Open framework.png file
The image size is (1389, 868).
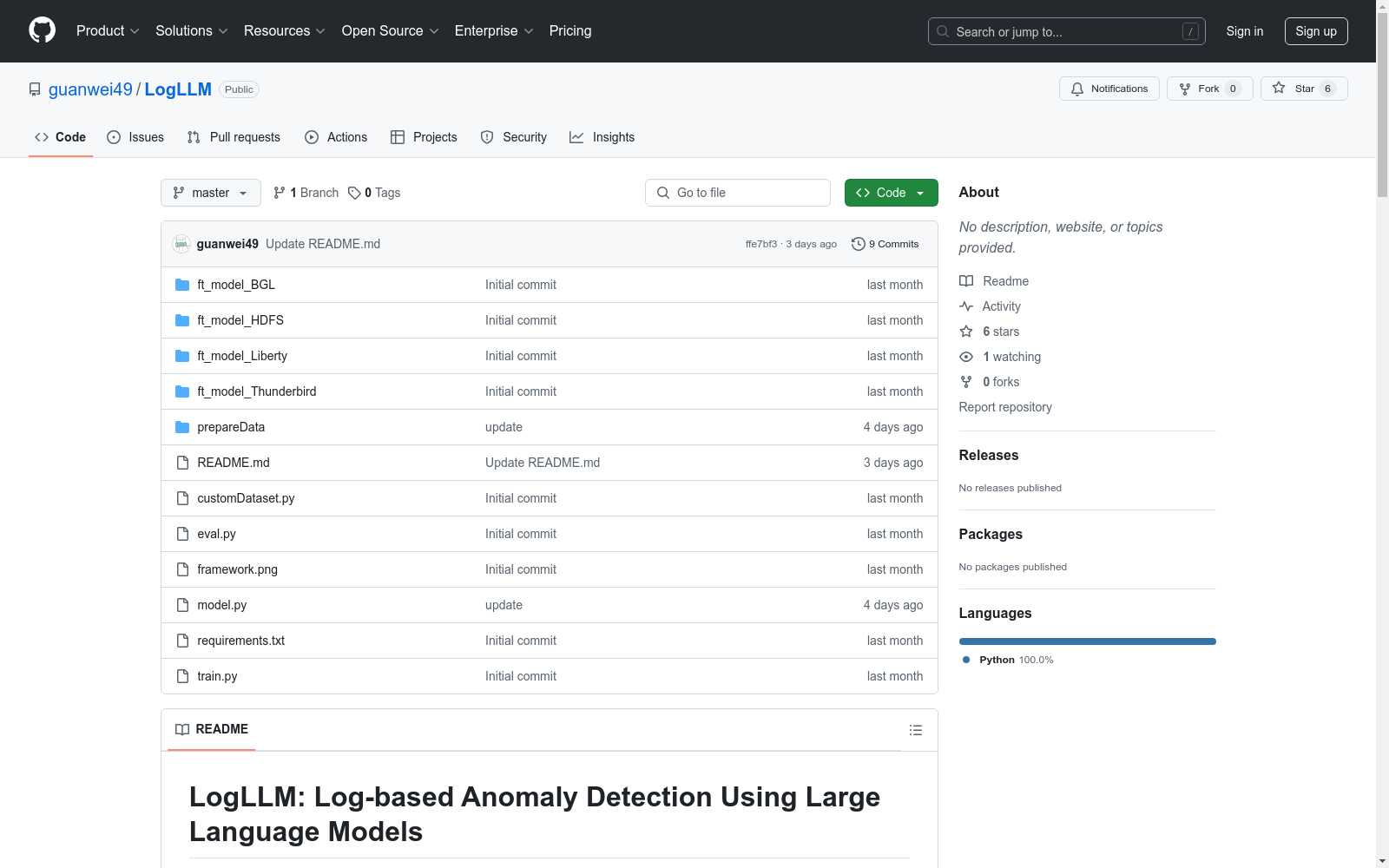[x=237, y=569]
